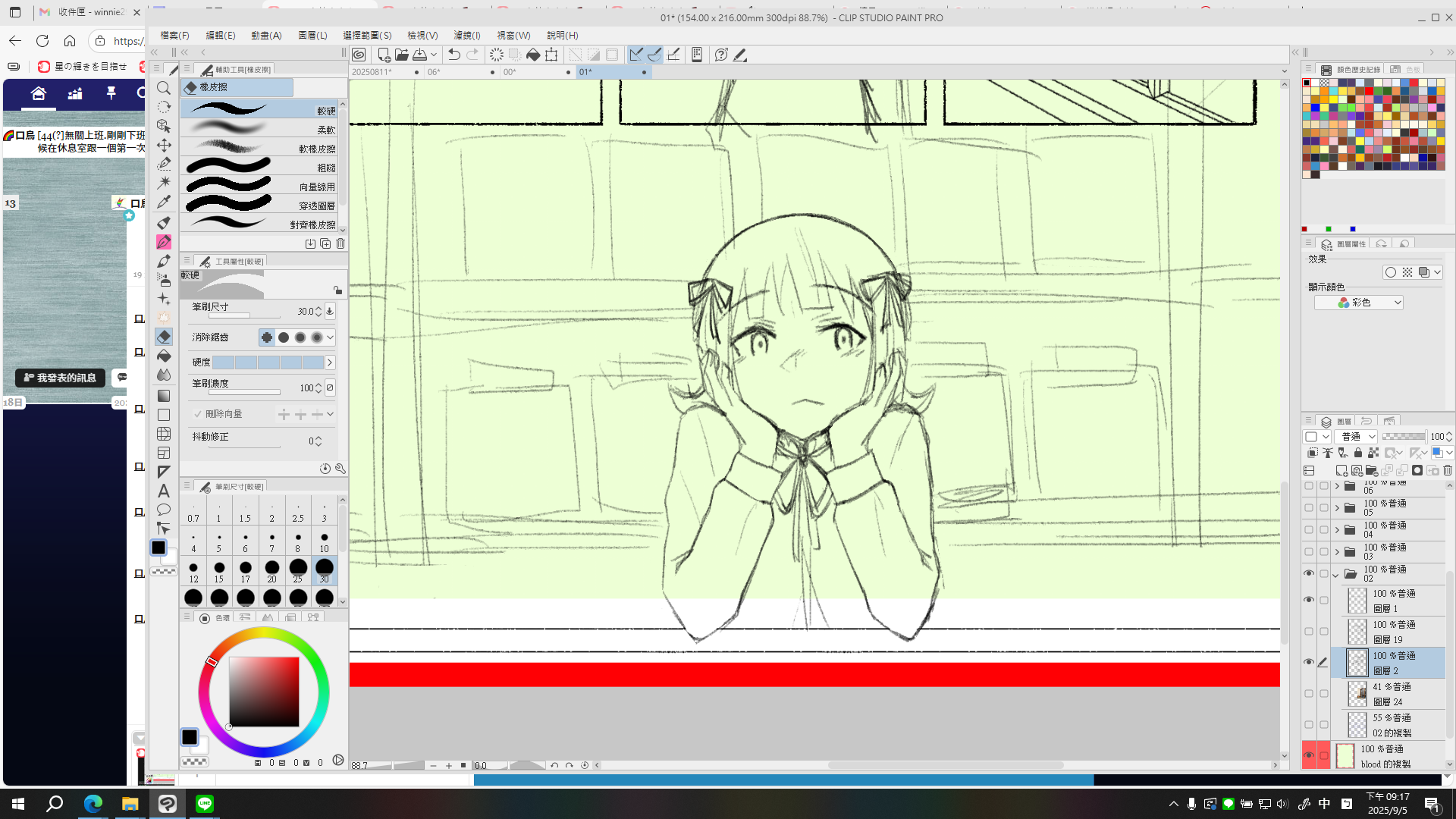Screen dimensions: 1456x819
Task: Click inside the color square picker
Action: tap(264, 691)
